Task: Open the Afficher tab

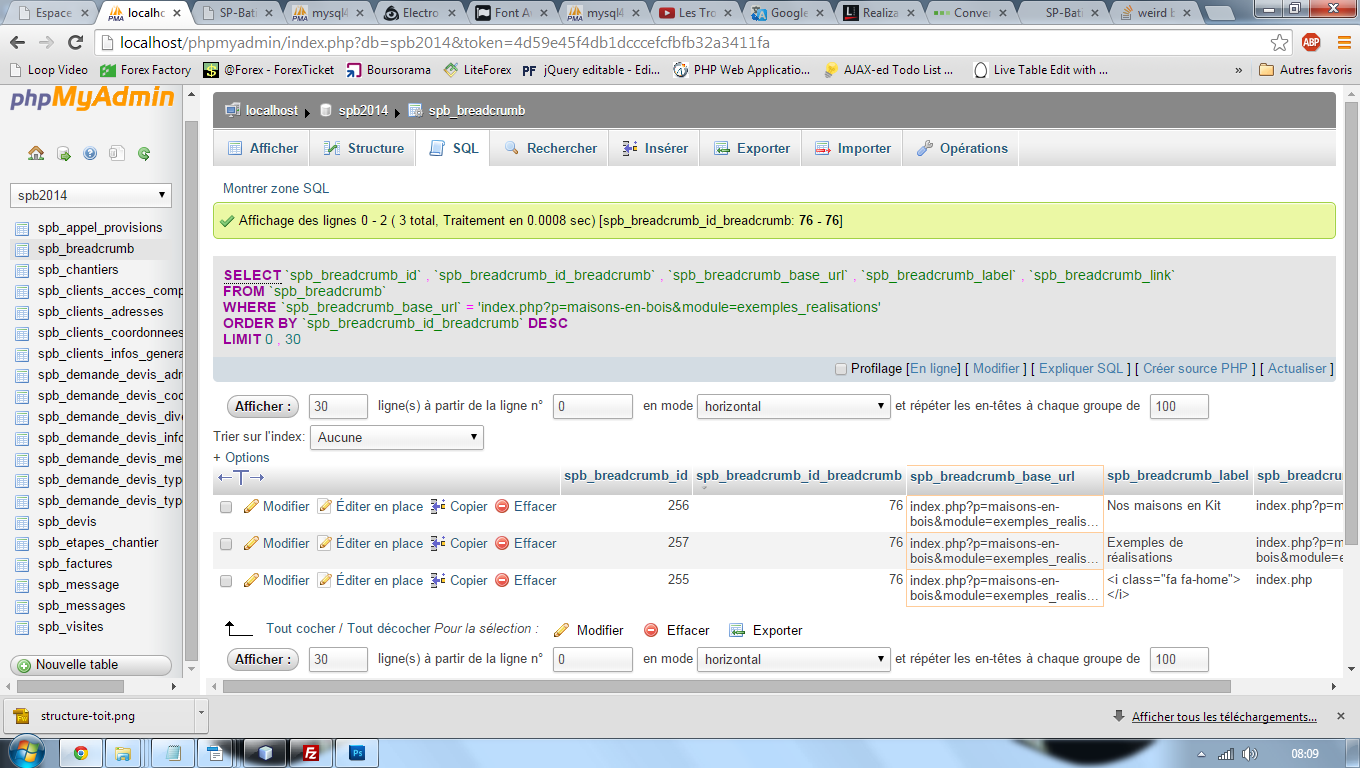Action: pos(263,148)
